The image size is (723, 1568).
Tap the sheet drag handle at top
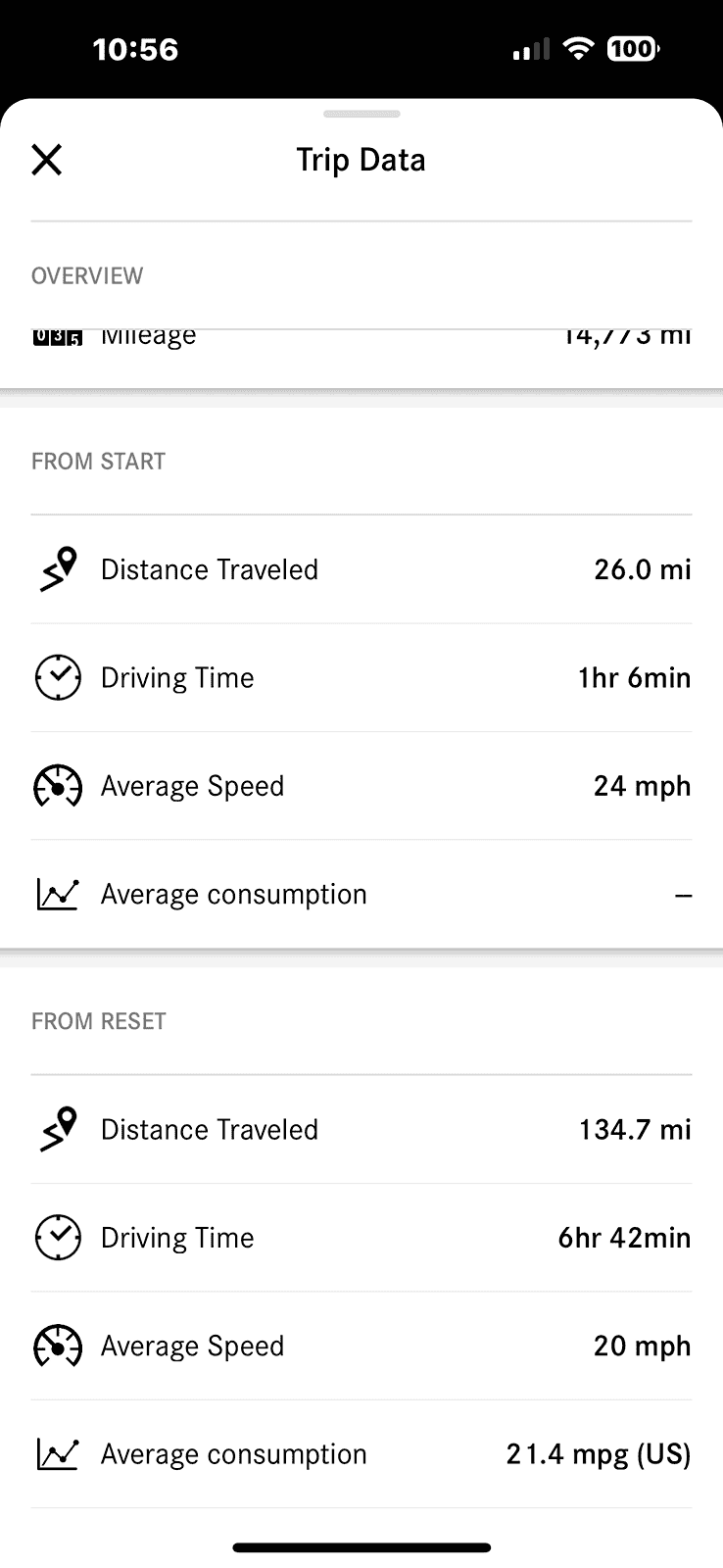click(361, 115)
